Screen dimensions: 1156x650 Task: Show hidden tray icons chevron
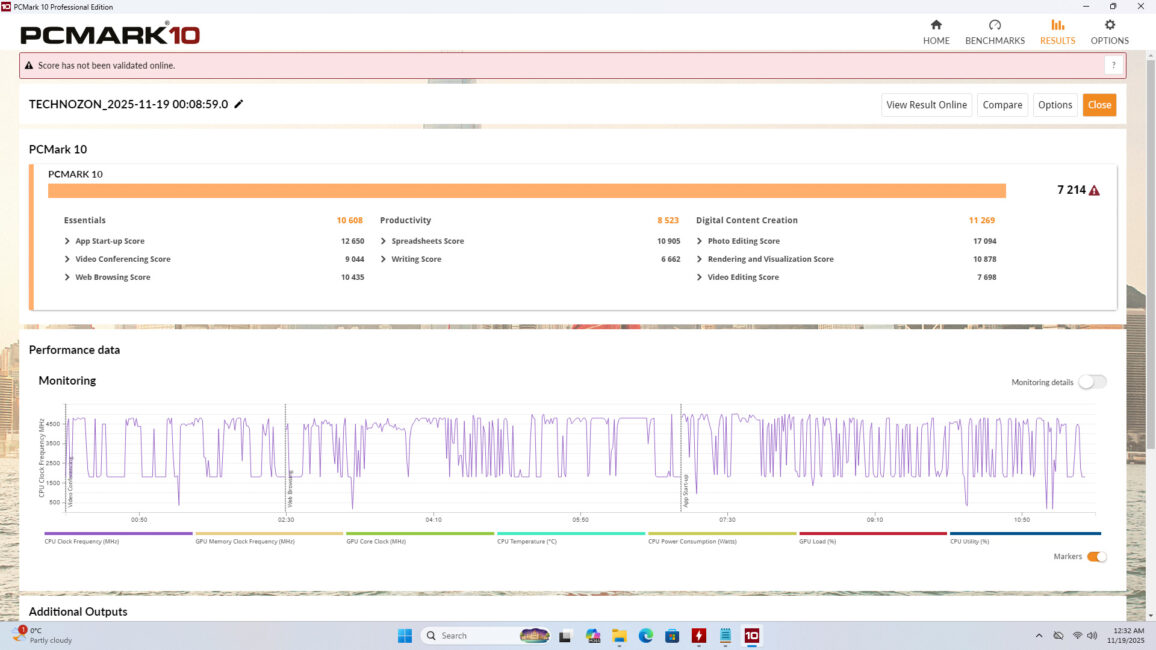pos(1039,635)
